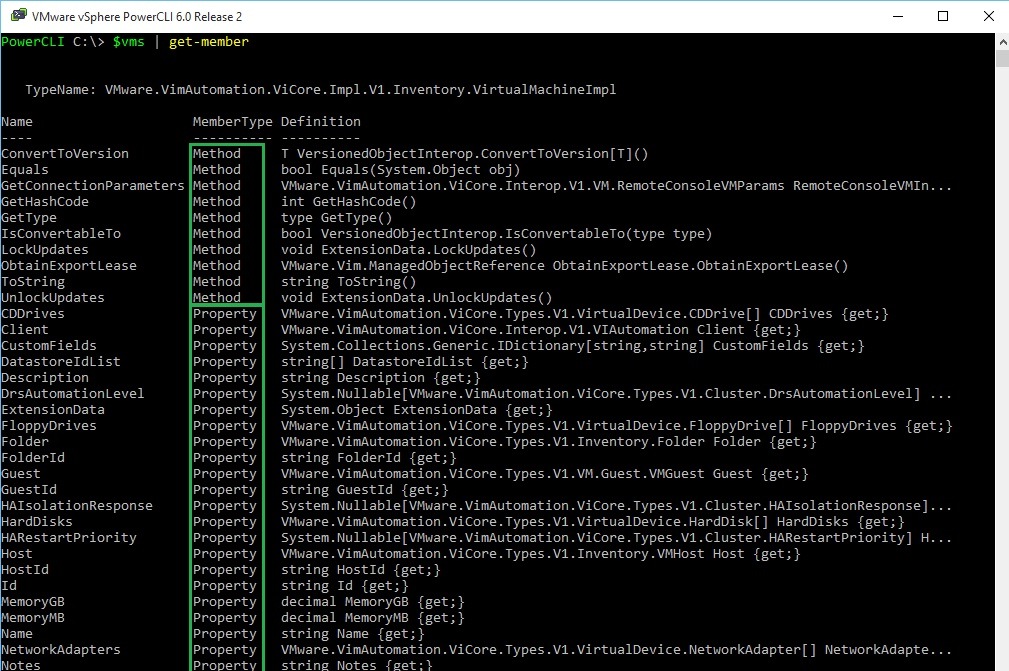Click the 'ObtainExportLease' member name
This screenshot has height=671, width=1009.
[x=69, y=266]
